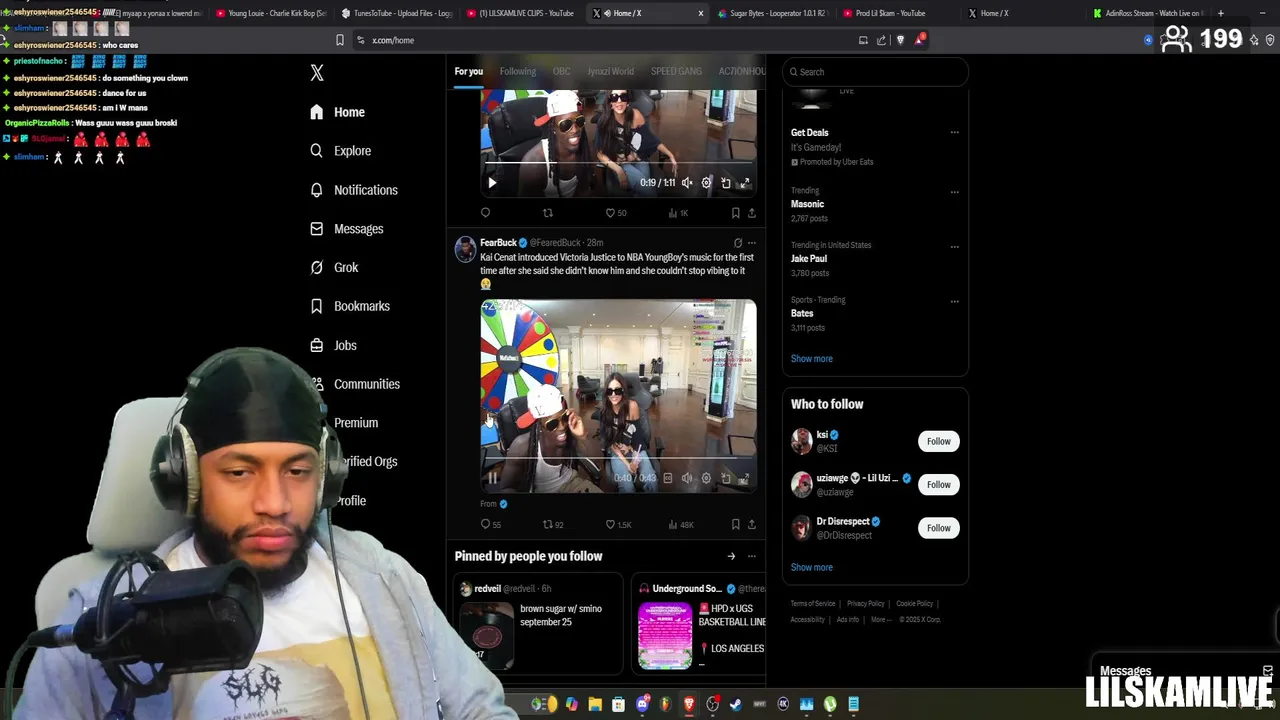
Task: Click the Search input field
Action: click(x=875, y=72)
